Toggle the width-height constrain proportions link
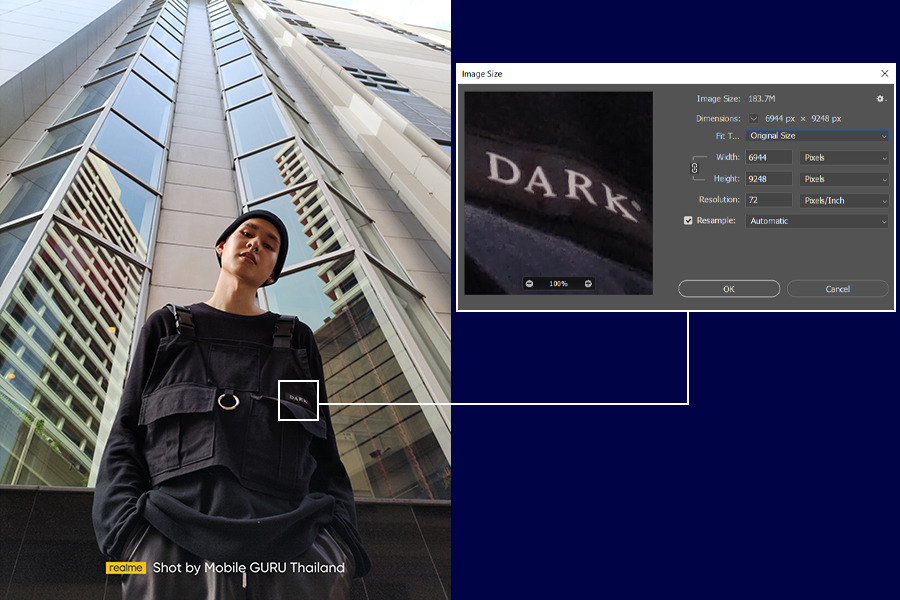The width and height of the screenshot is (900, 600). pos(694,168)
